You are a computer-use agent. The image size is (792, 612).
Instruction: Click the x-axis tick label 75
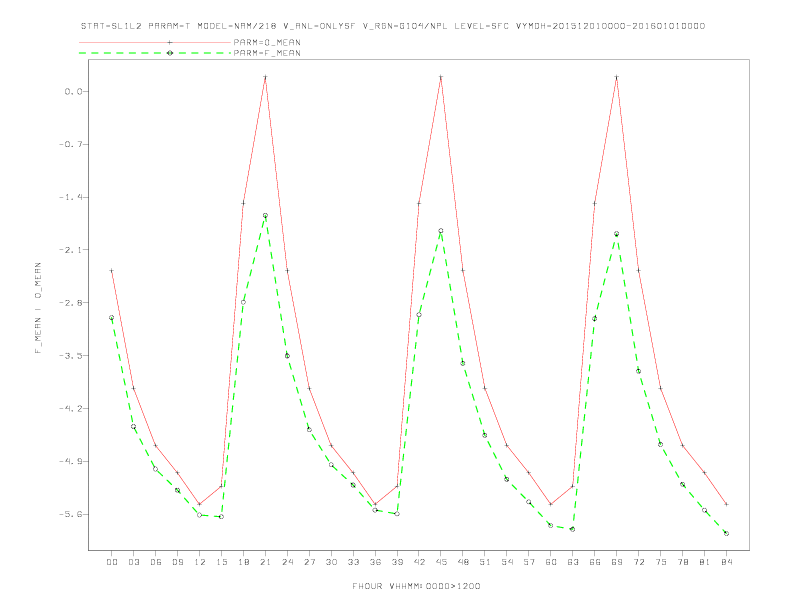(x=661, y=562)
